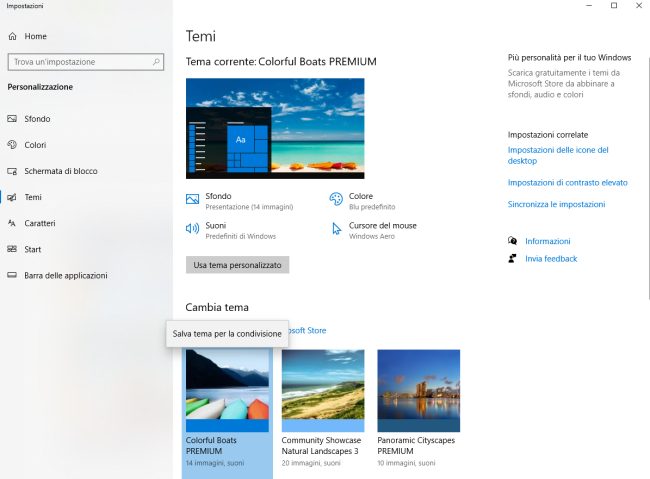Click Salva tema per la condivisione popup
This screenshot has height=479, width=650.
[227, 333]
